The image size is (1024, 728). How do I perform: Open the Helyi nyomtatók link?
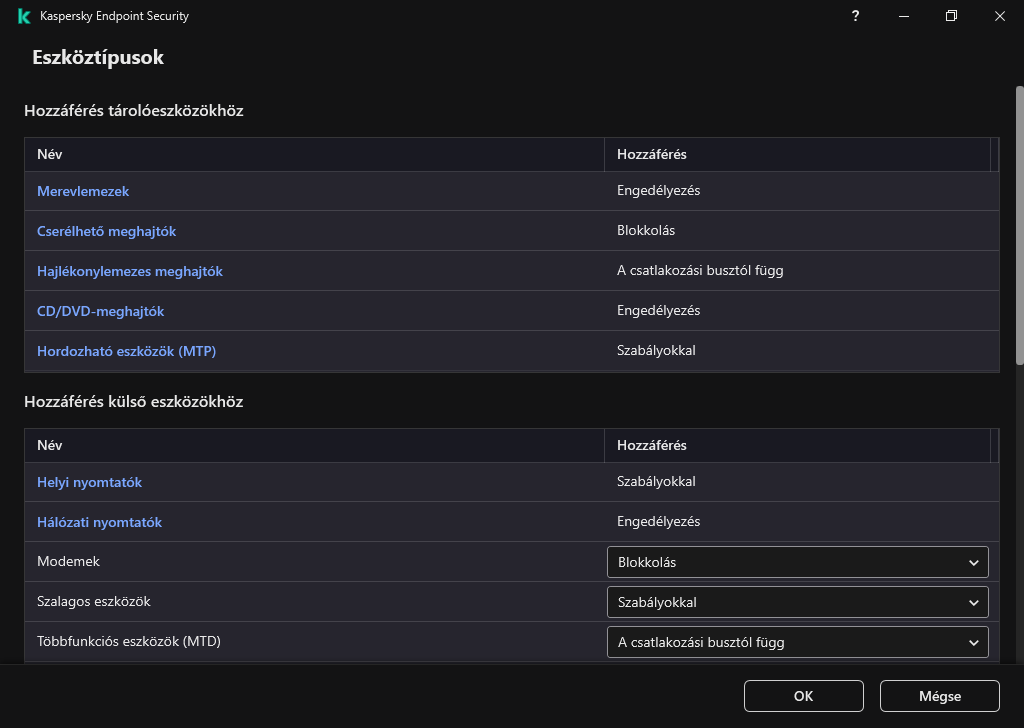click(89, 482)
